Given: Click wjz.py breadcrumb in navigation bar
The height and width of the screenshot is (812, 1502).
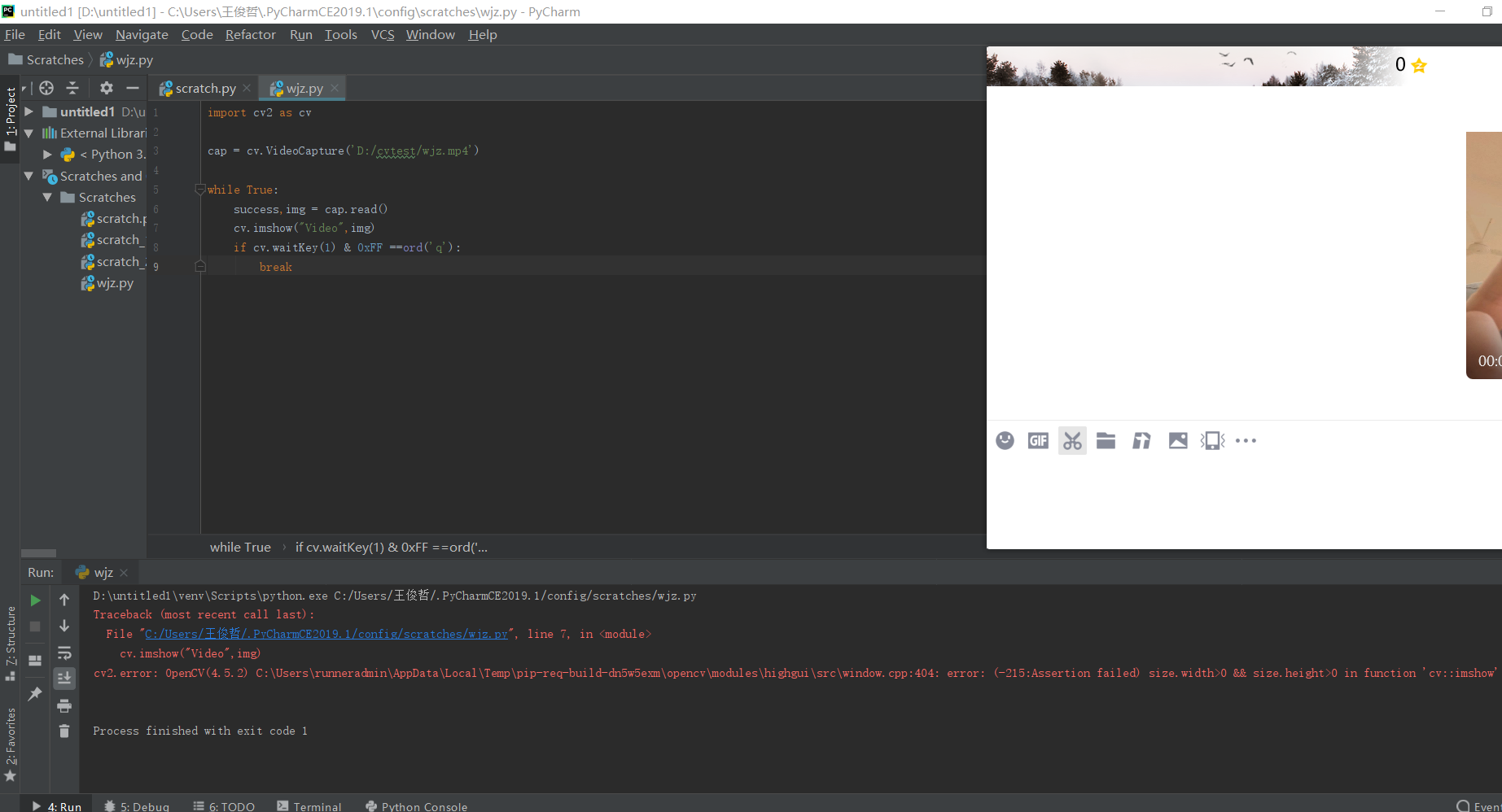Looking at the screenshot, I should click(126, 59).
